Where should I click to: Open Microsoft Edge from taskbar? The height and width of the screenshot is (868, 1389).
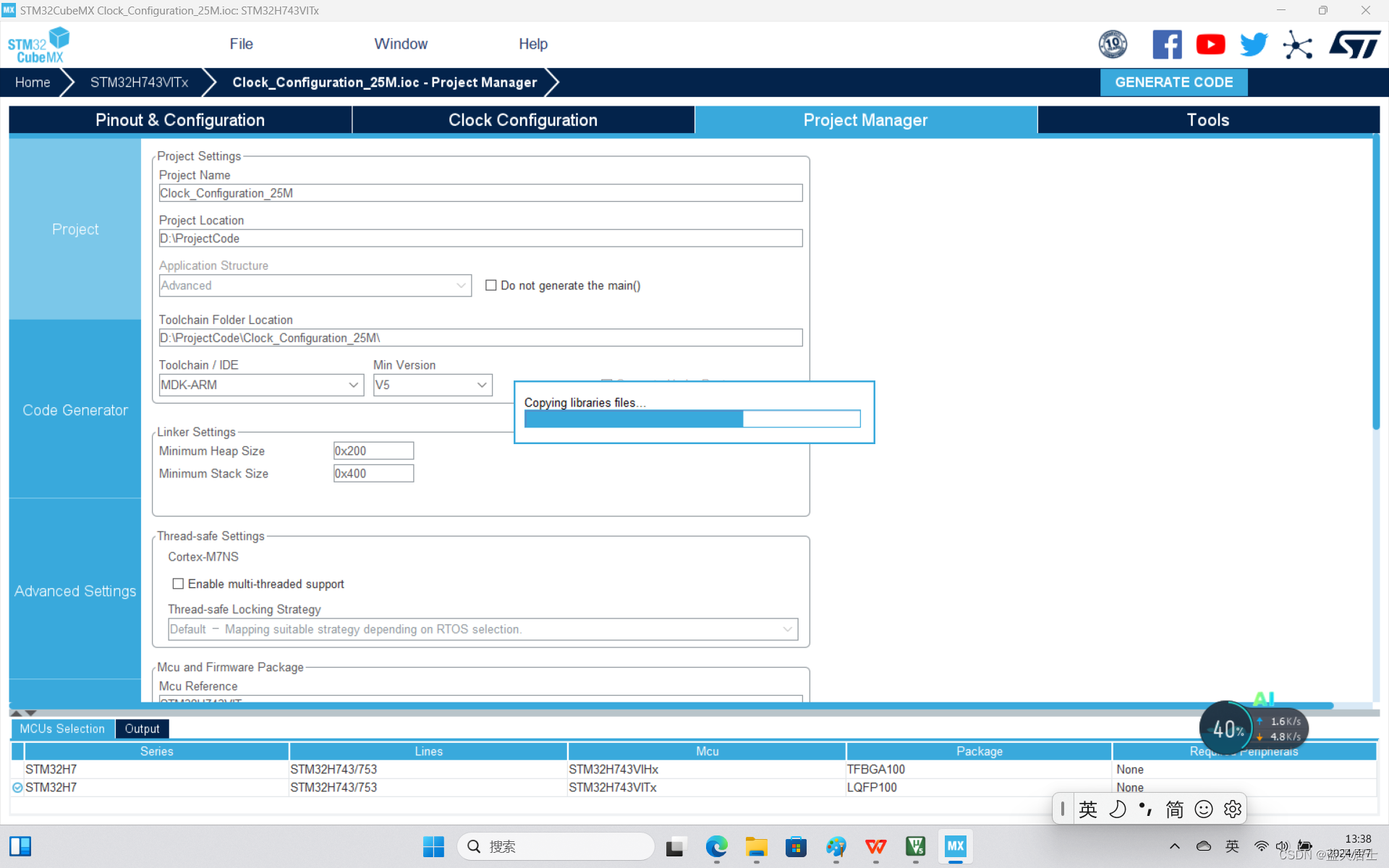pyautogui.click(x=716, y=846)
